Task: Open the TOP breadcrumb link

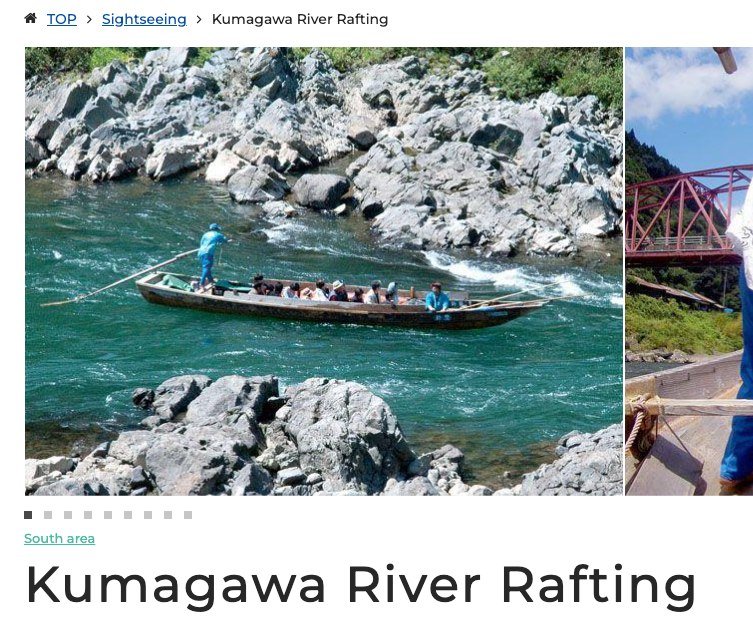Action: (61, 19)
